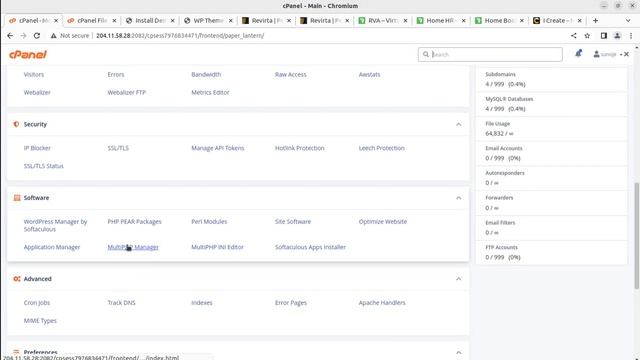Open MultiPHP INI Editor

coord(217,247)
